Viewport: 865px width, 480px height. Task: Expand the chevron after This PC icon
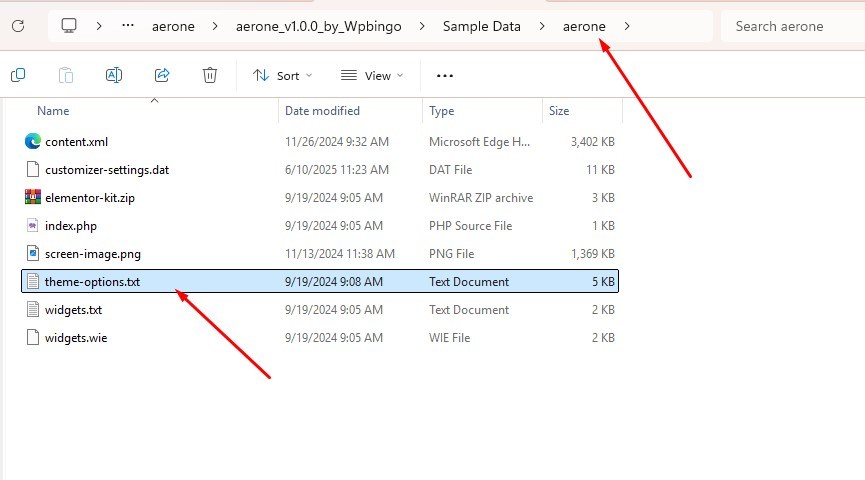click(99, 26)
